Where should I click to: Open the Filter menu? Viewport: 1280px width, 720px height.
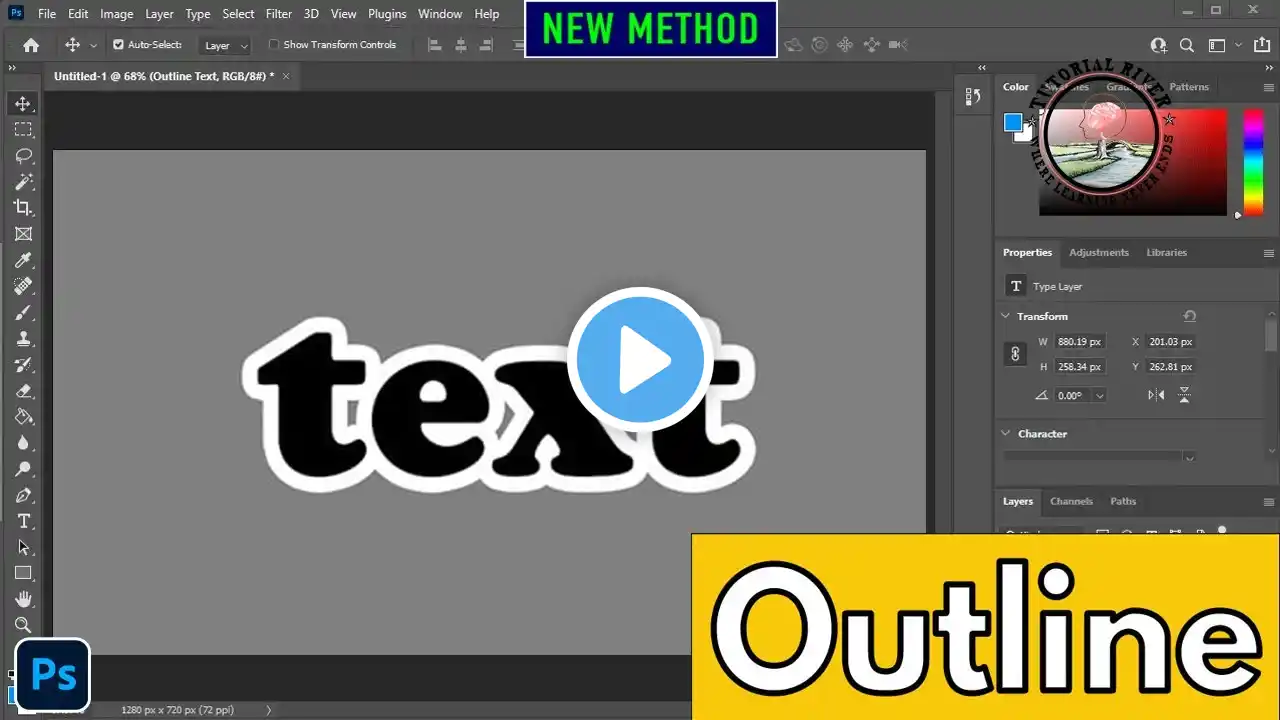pyautogui.click(x=279, y=14)
